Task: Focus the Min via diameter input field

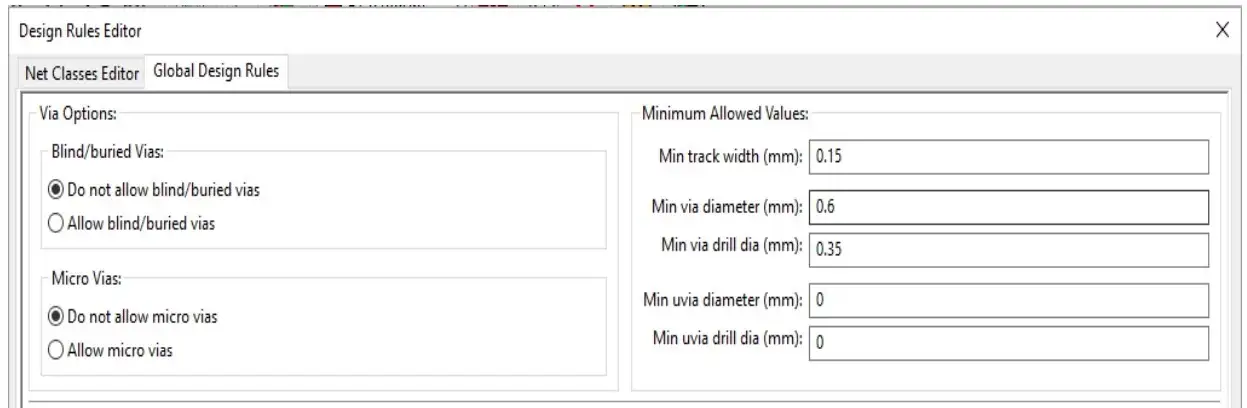Action: coord(1008,206)
